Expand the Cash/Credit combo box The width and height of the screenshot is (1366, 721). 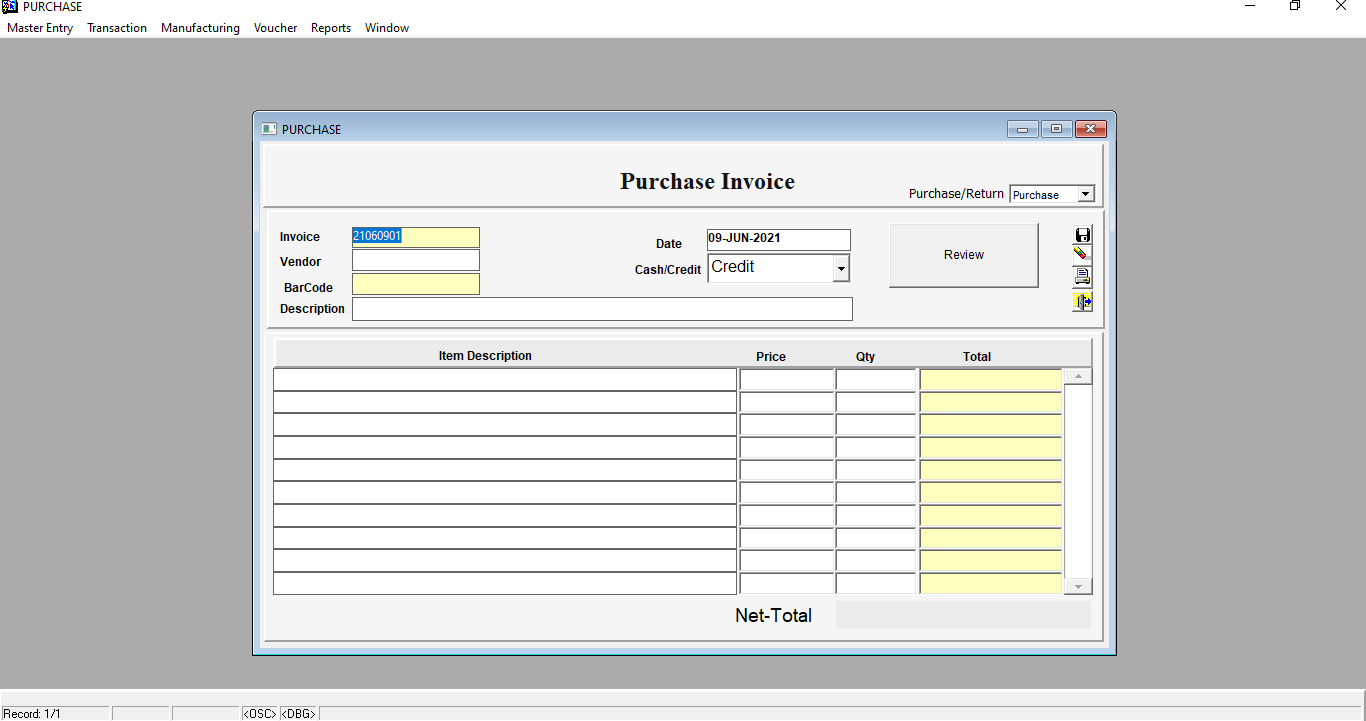coord(841,268)
